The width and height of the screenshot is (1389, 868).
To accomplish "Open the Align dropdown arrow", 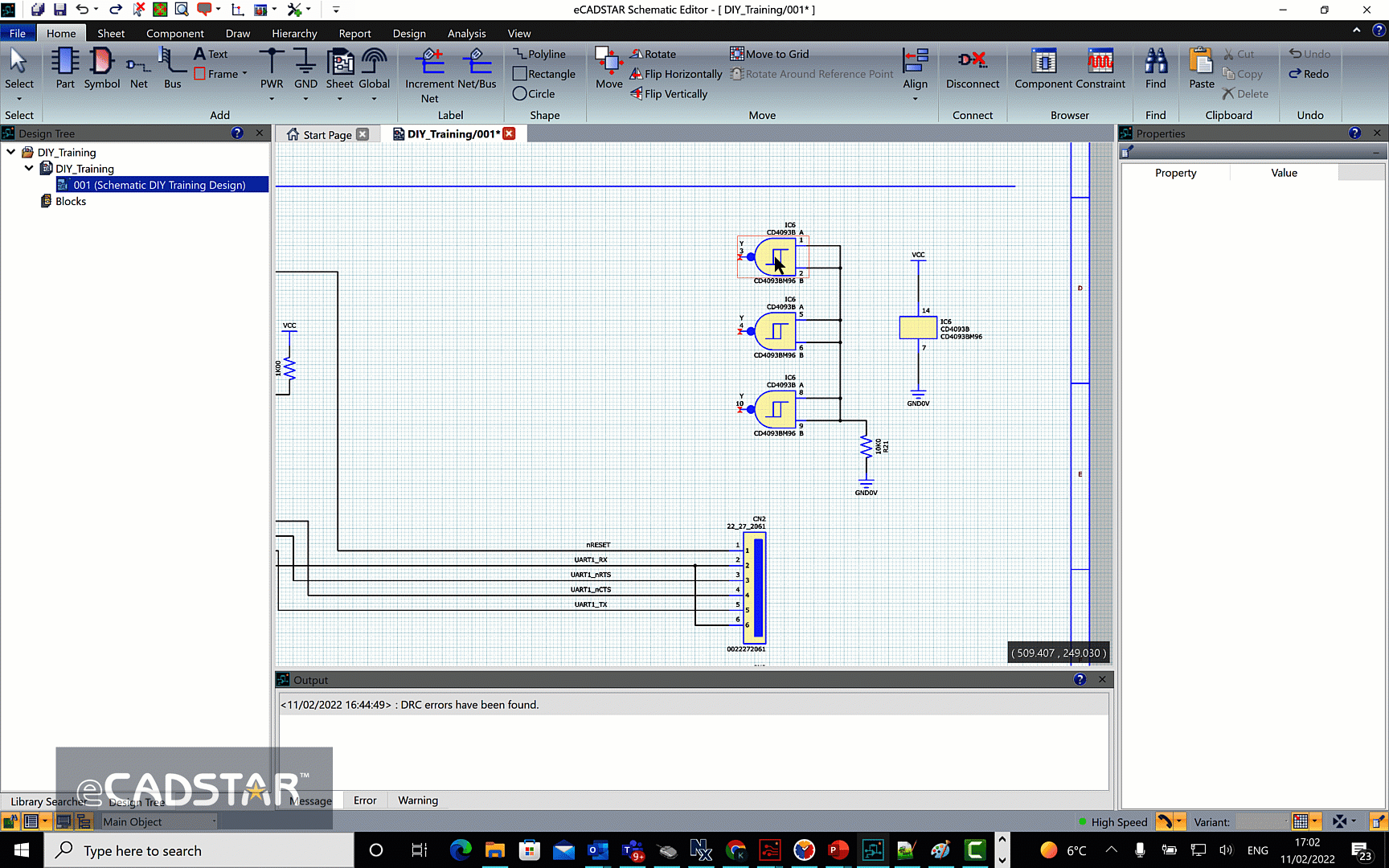I will click(x=915, y=100).
